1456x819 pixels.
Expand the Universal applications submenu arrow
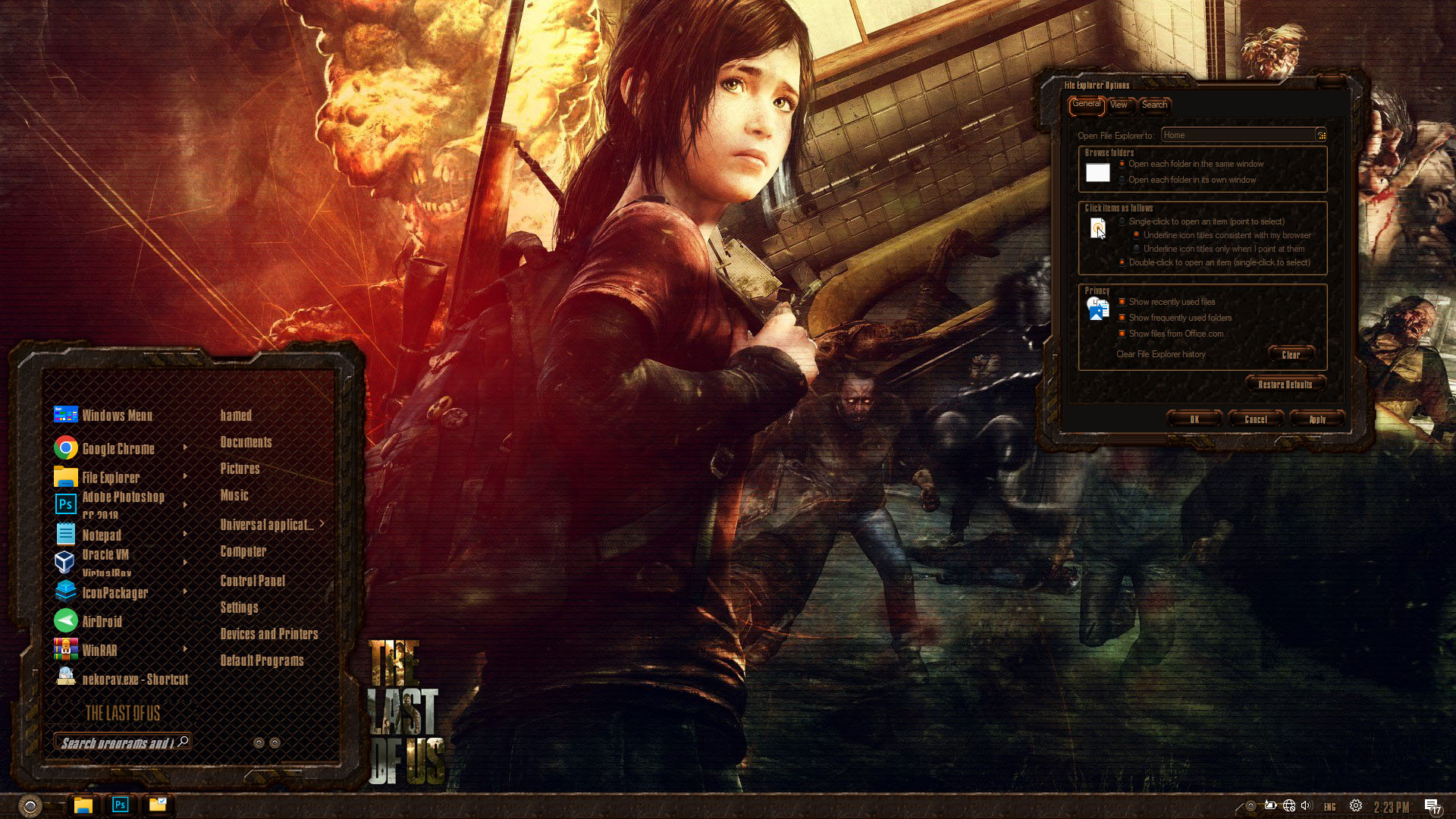click(x=322, y=524)
